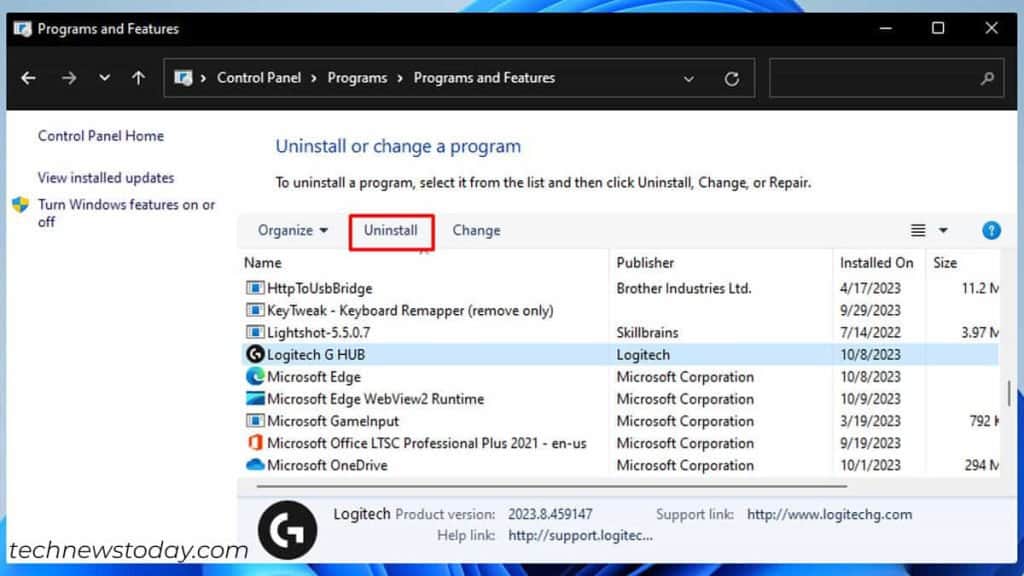Minimize the Programs and Features window

(886, 29)
